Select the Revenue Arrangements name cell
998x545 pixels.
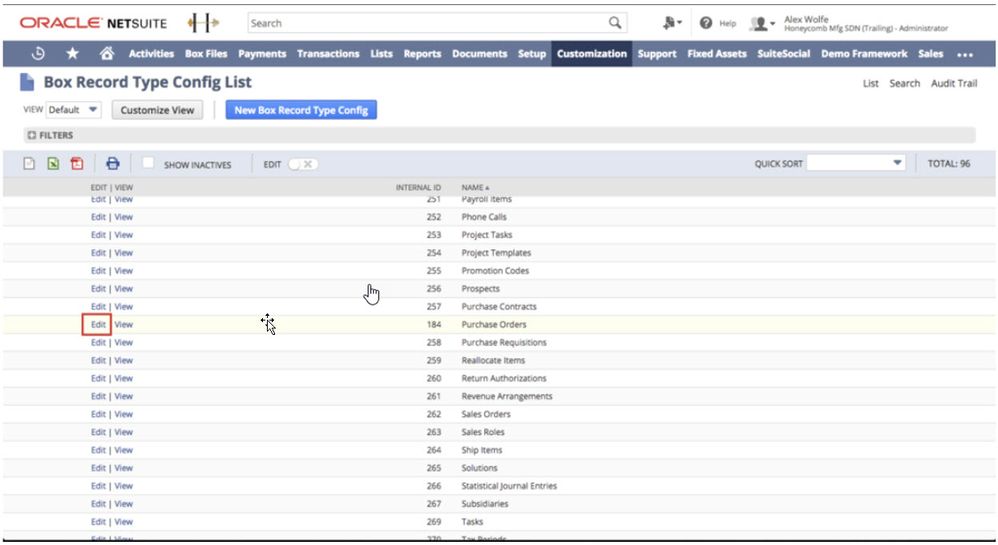click(507, 397)
